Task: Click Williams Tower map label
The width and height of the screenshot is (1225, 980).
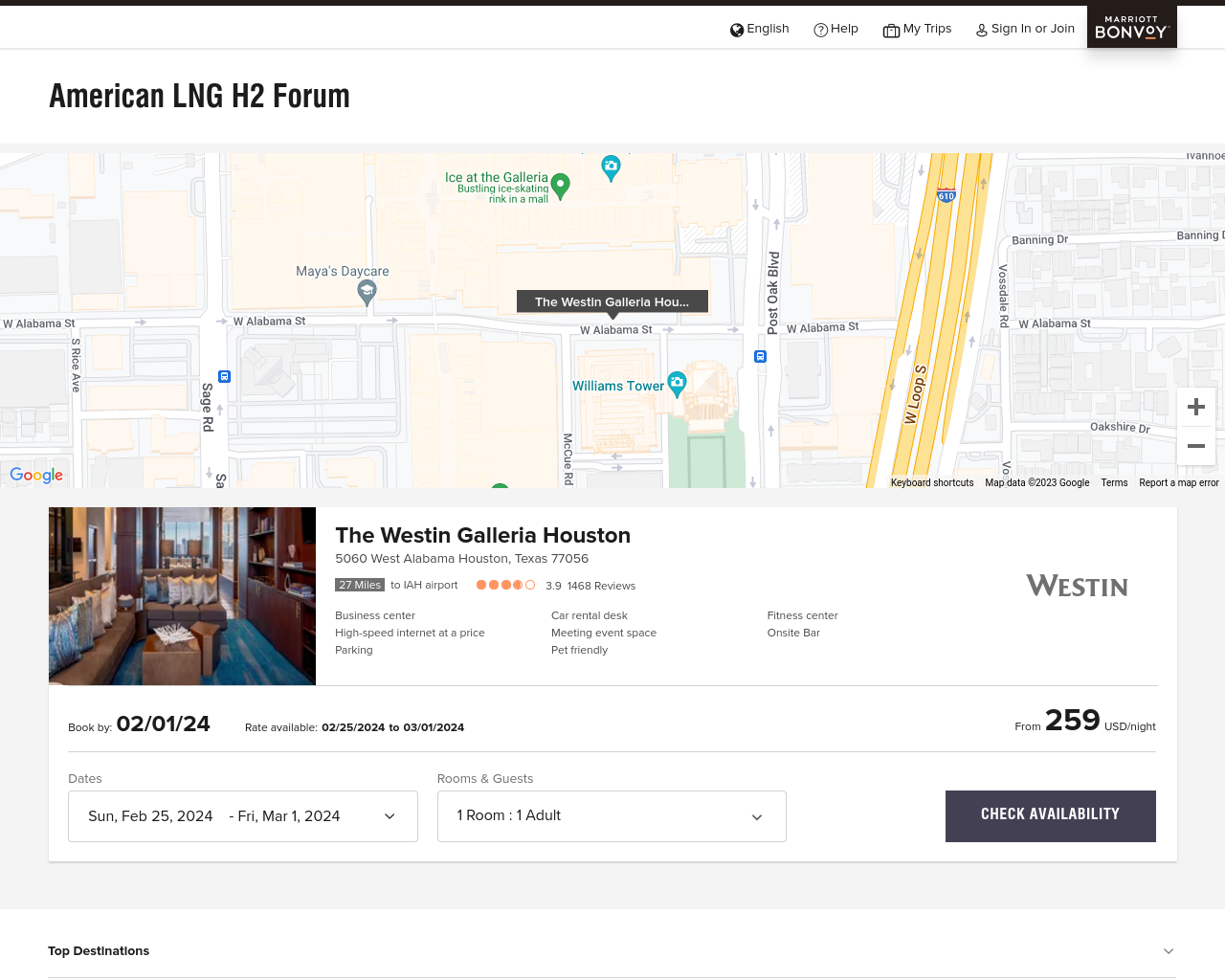Action: click(x=617, y=387)
